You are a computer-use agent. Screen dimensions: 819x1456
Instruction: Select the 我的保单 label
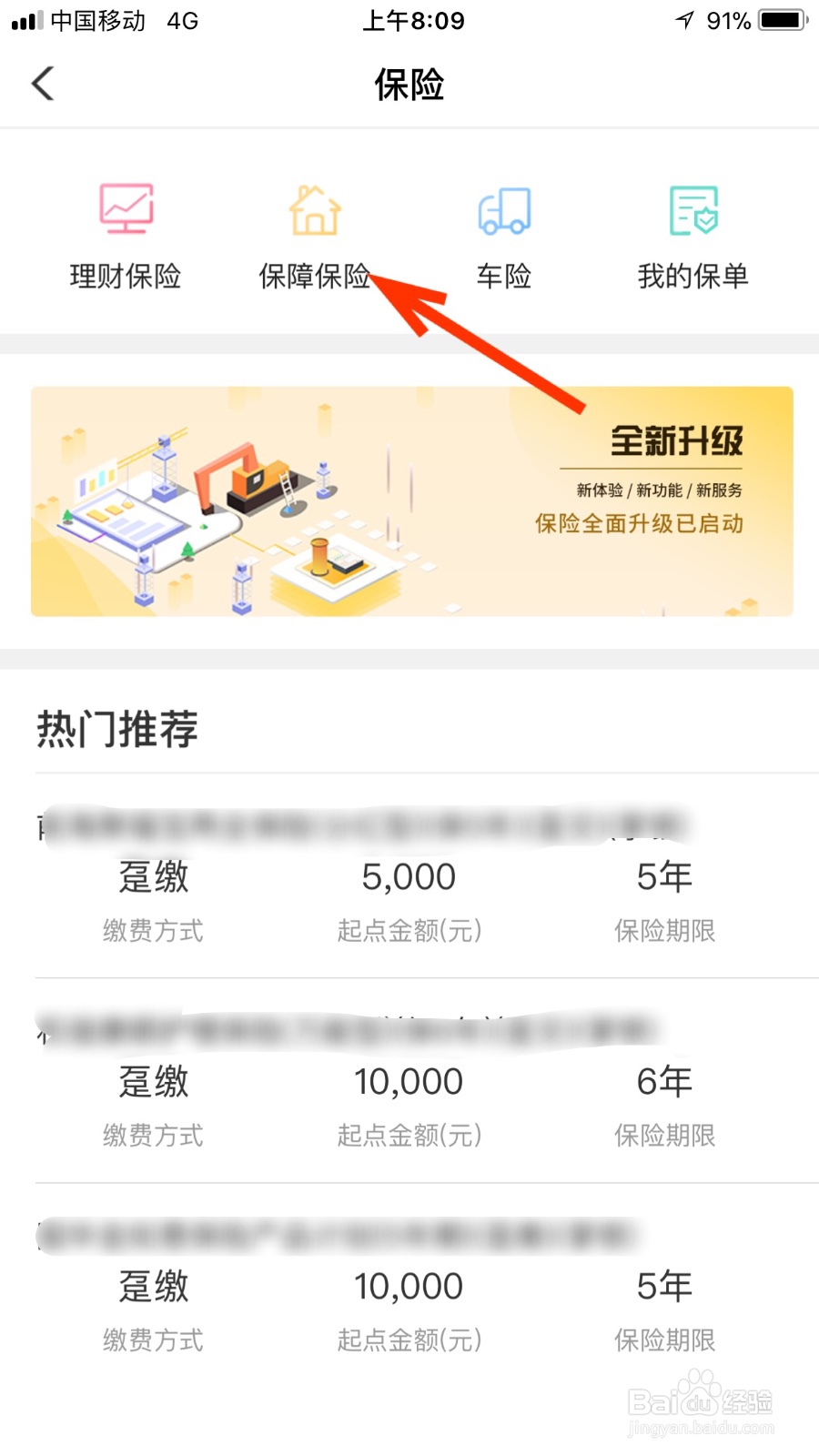coord(693,276)
